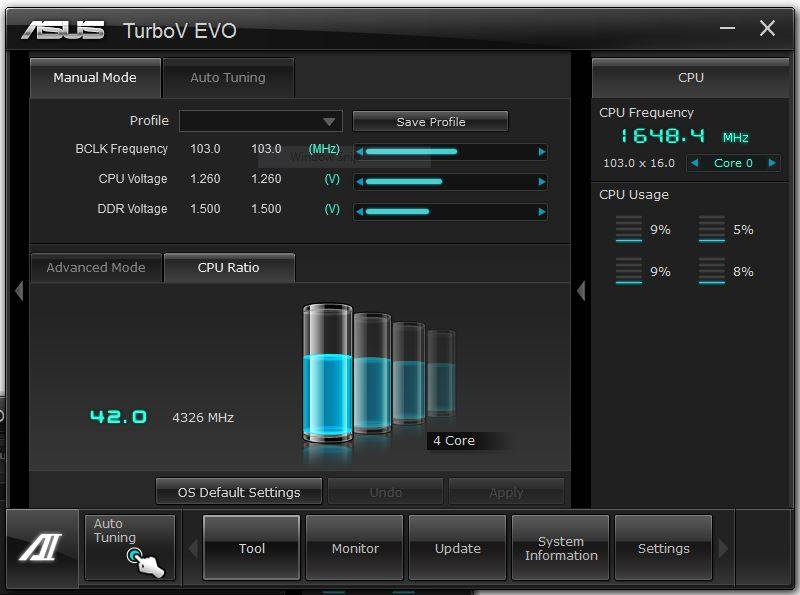This screenshot has height=595, width=800.
Task: Increase CPU Voltage with right arrow
Action: click(542, 182)
